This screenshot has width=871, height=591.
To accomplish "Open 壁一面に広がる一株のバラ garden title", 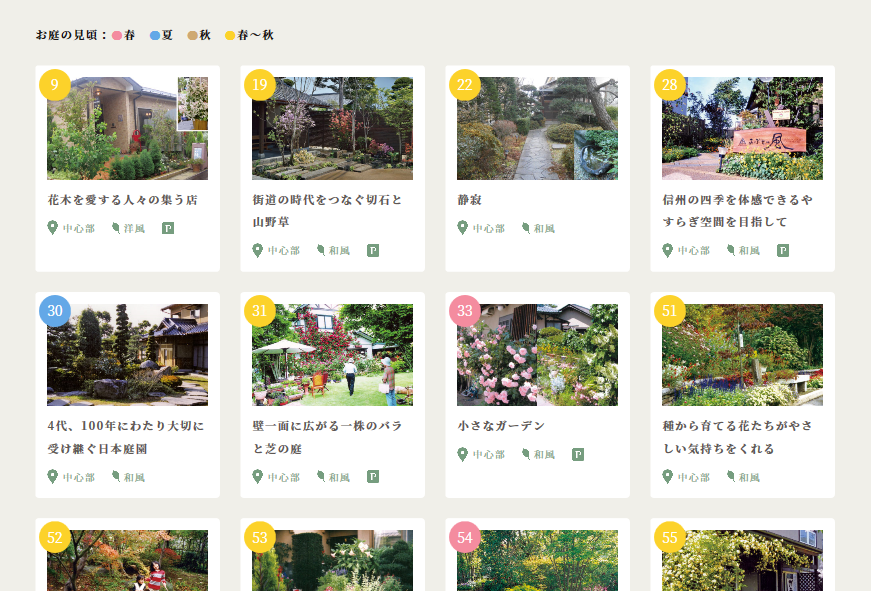I will pos(327,437).
